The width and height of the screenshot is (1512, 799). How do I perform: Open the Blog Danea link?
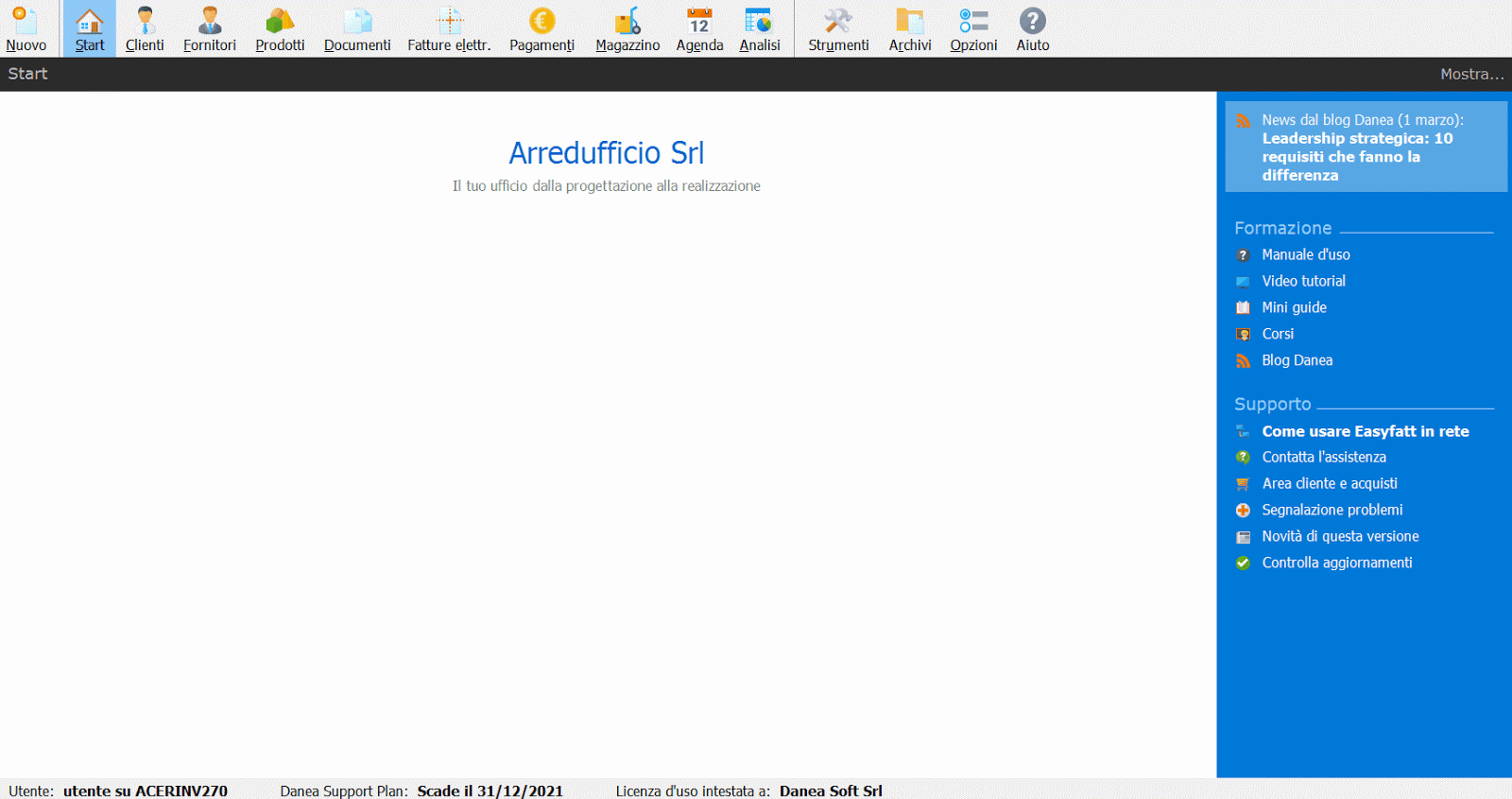[1297, 361]
